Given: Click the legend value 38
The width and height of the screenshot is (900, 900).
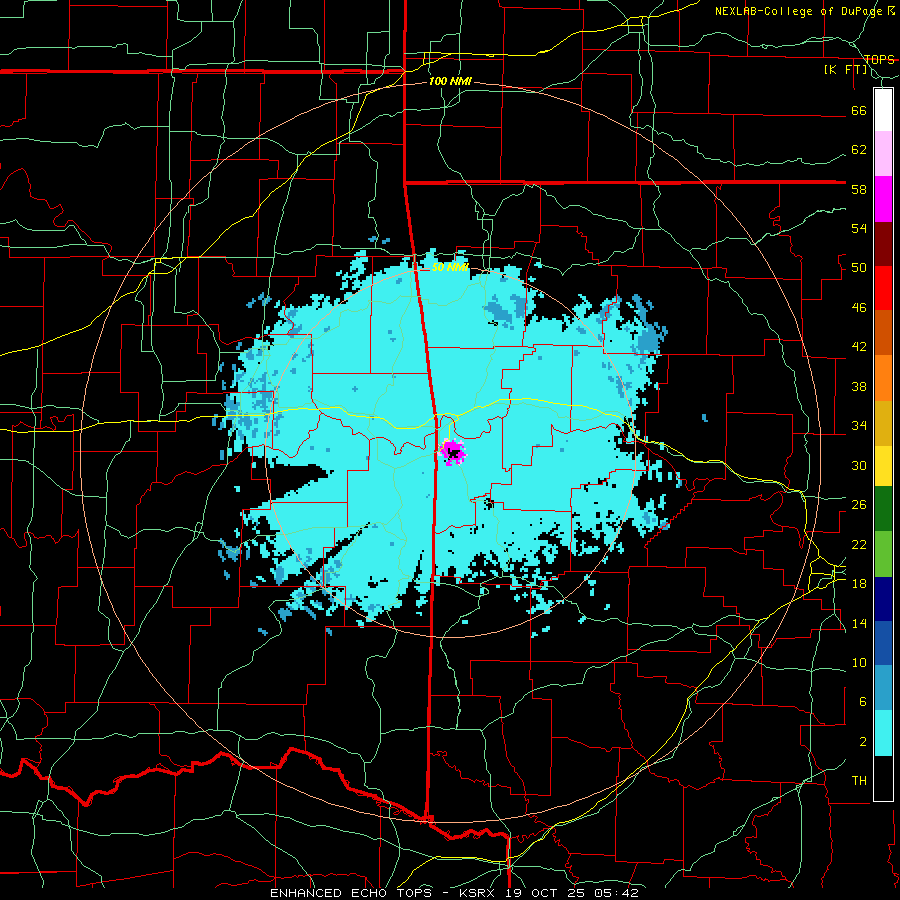Looking at the screenshot, I should (x=859, y=386).
